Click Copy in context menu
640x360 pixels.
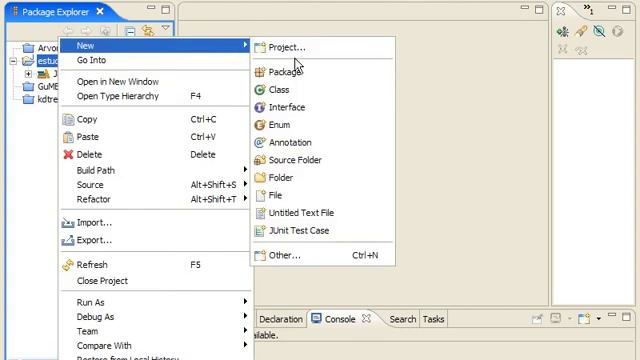[155, 120]
